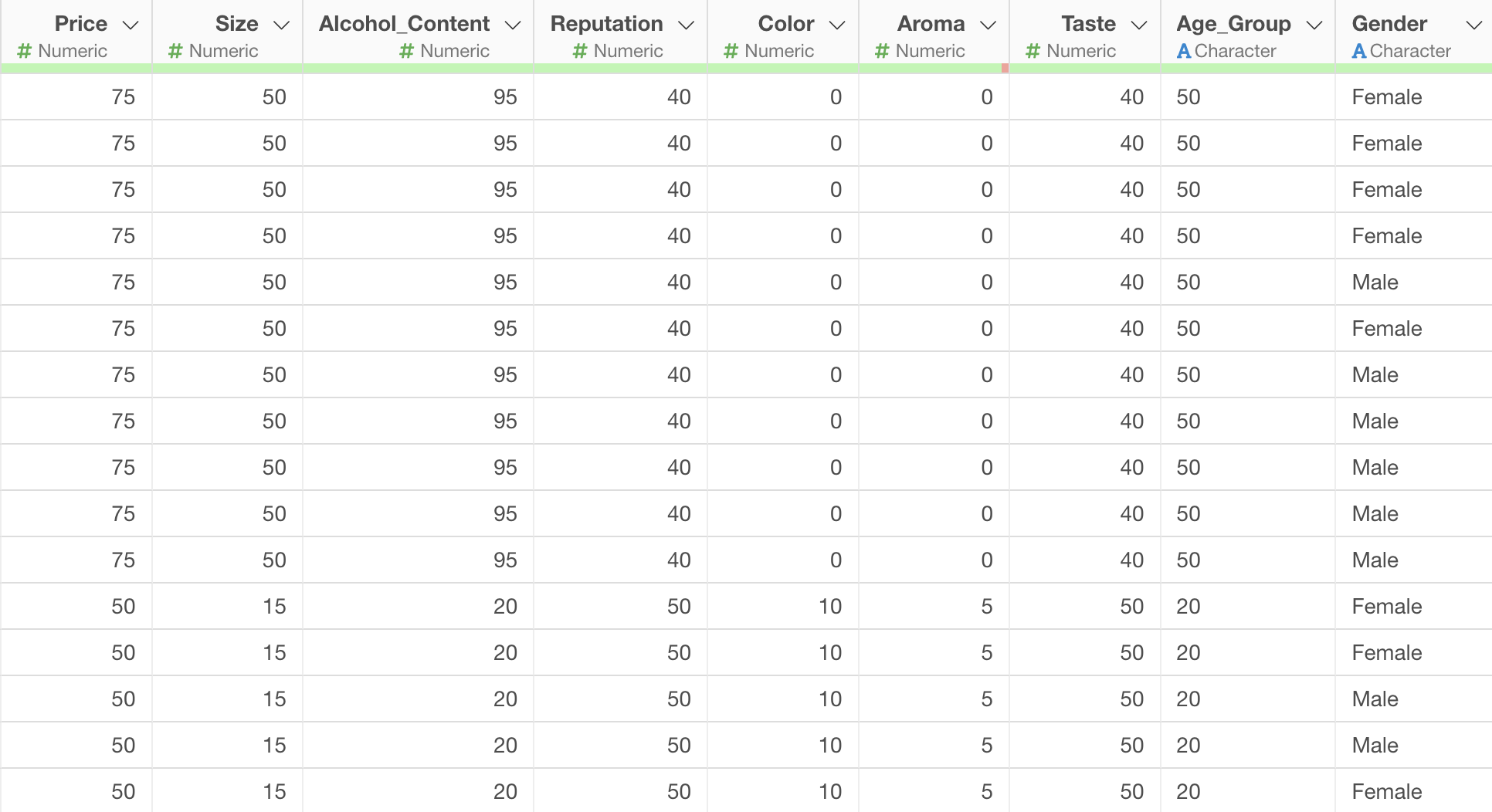This screenshot has height=812, width=1492.
Task: Click the hash icon under Reputation
Action: (x=580, y=51)
